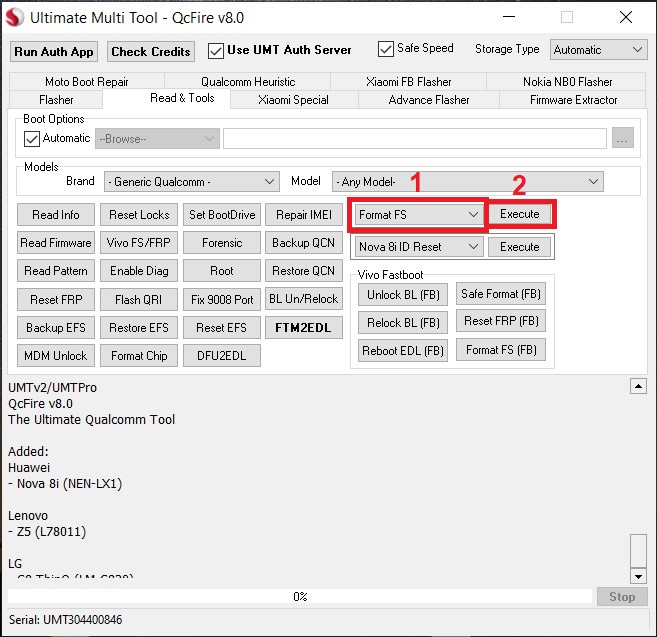Viewport: 657px width, 637px height.
Task: Click Run Auth App button
Action: pyautogui.click(x=54, y=52)
